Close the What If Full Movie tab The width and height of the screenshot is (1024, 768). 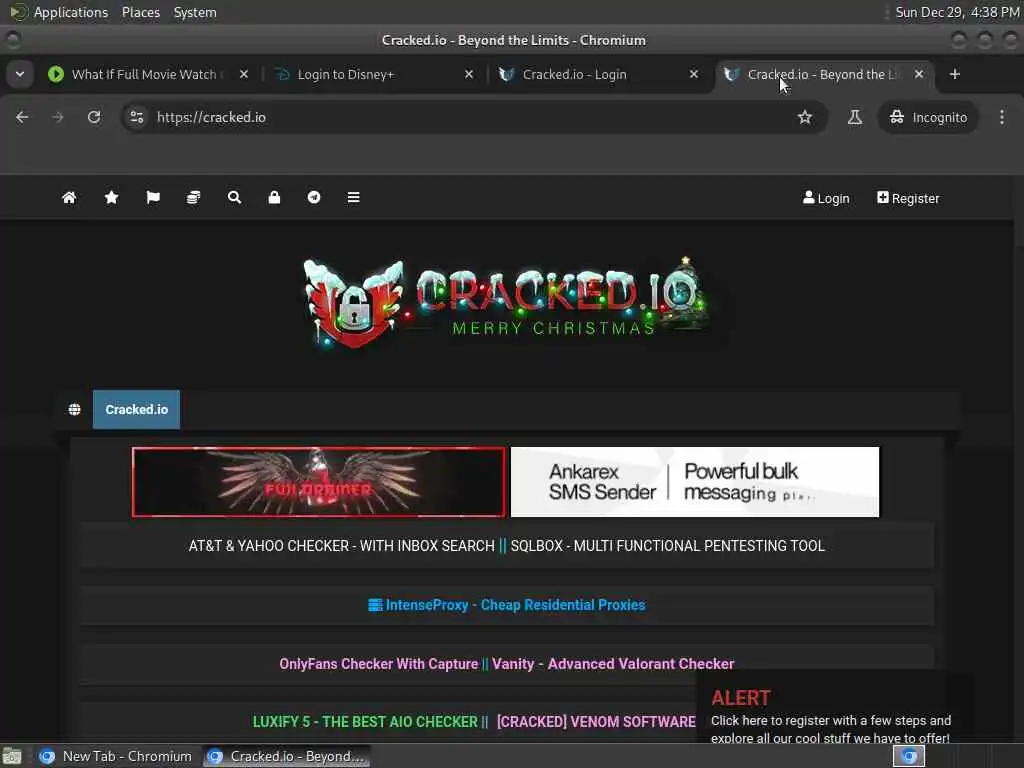click(x=244, y=74)
